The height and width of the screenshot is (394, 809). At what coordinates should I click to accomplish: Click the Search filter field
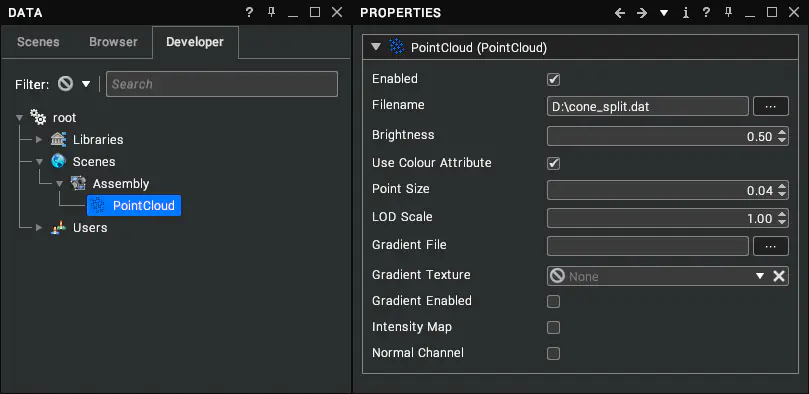point(222,84)
